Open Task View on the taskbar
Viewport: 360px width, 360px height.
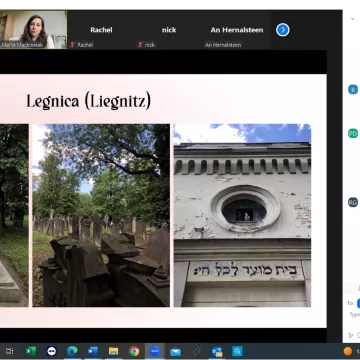tap(10, 351)
